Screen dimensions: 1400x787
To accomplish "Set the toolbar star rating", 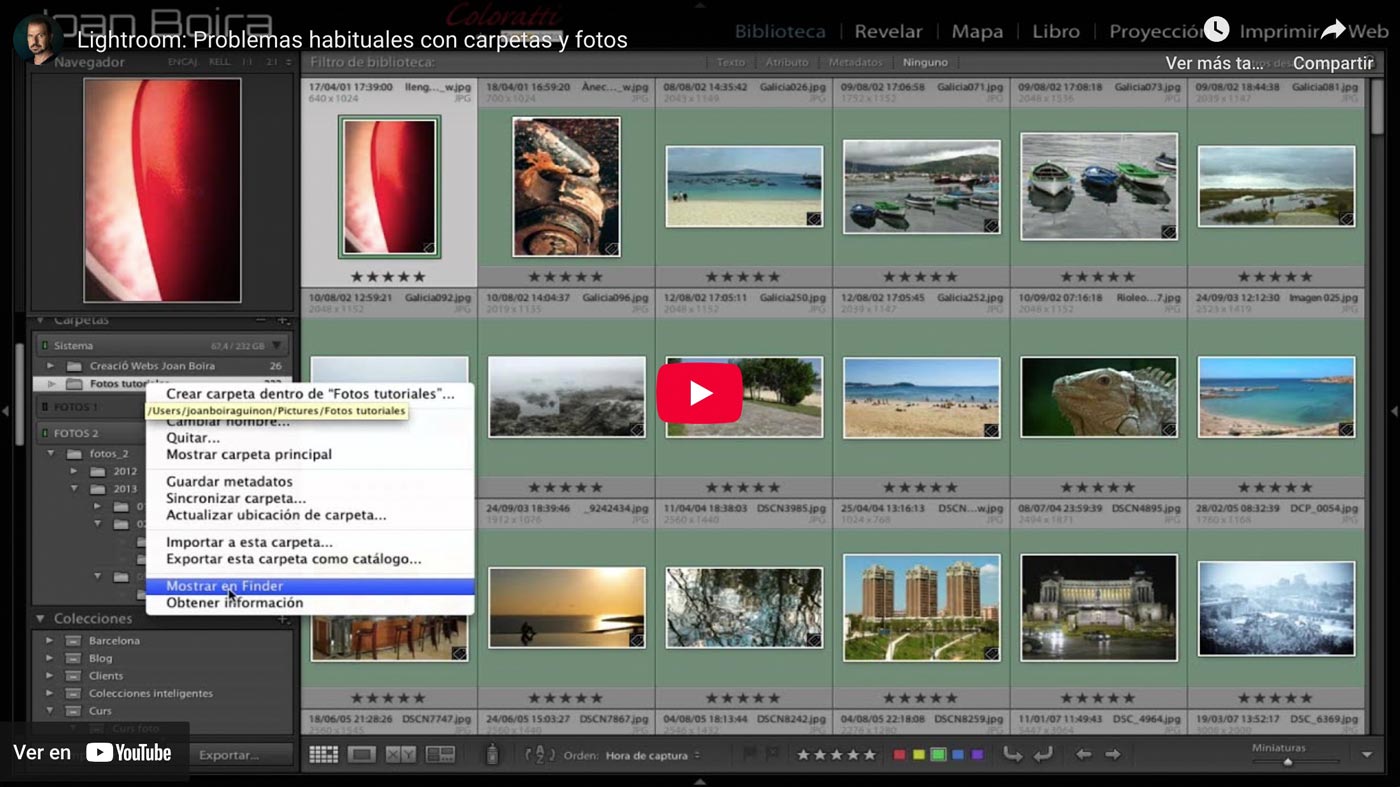I will click(x=836, y=755).
